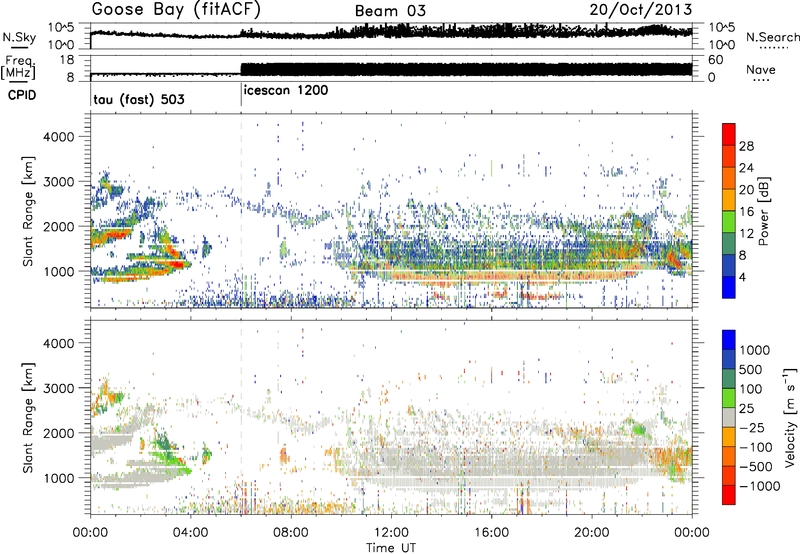Click the "12" tick on the power color bar
The width and height of the screenshot is (800, 554).
[x=746, y=234]
